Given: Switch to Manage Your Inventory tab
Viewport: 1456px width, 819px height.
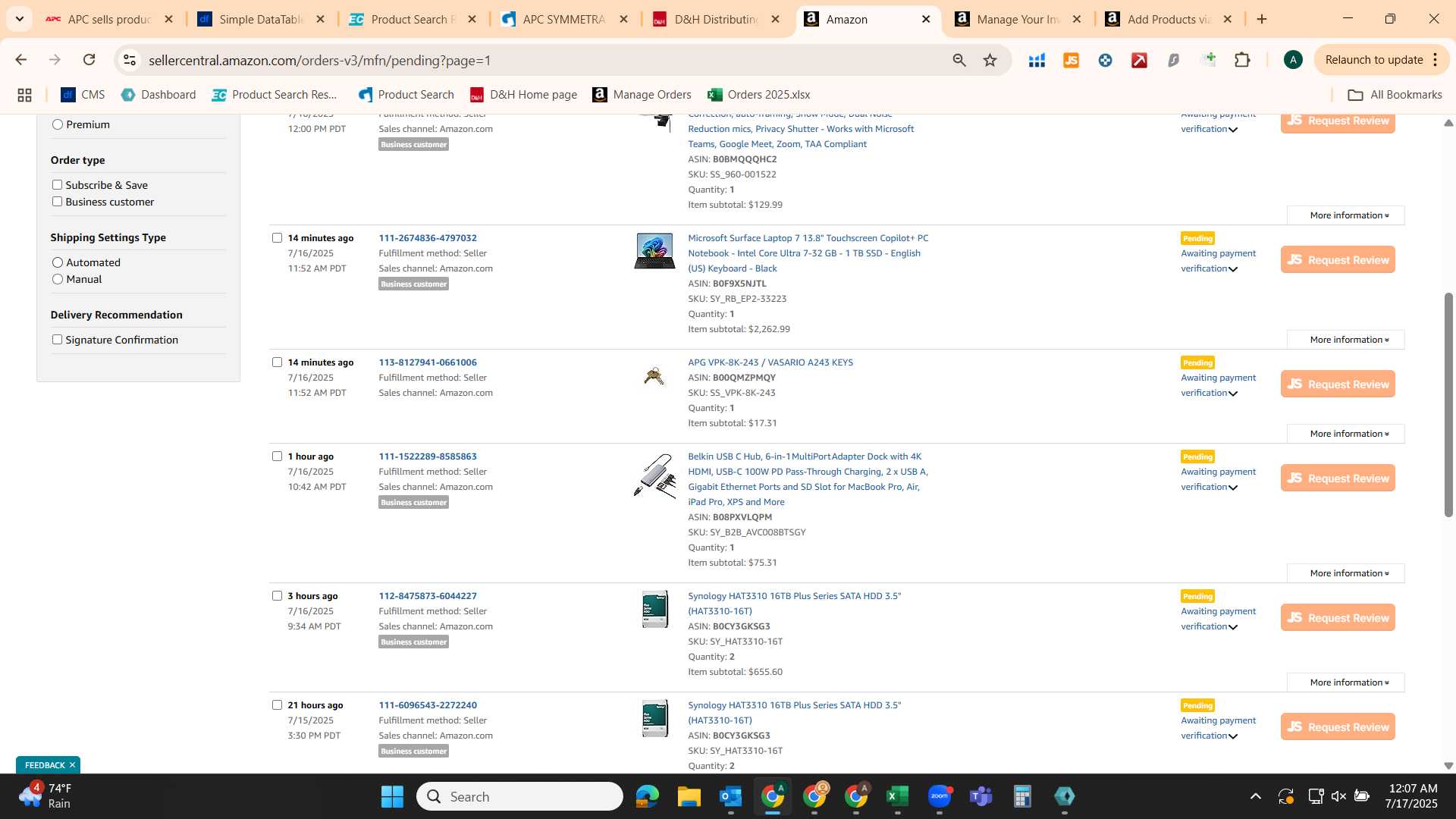Looking at the screenshot, I should click(1018, 19).
